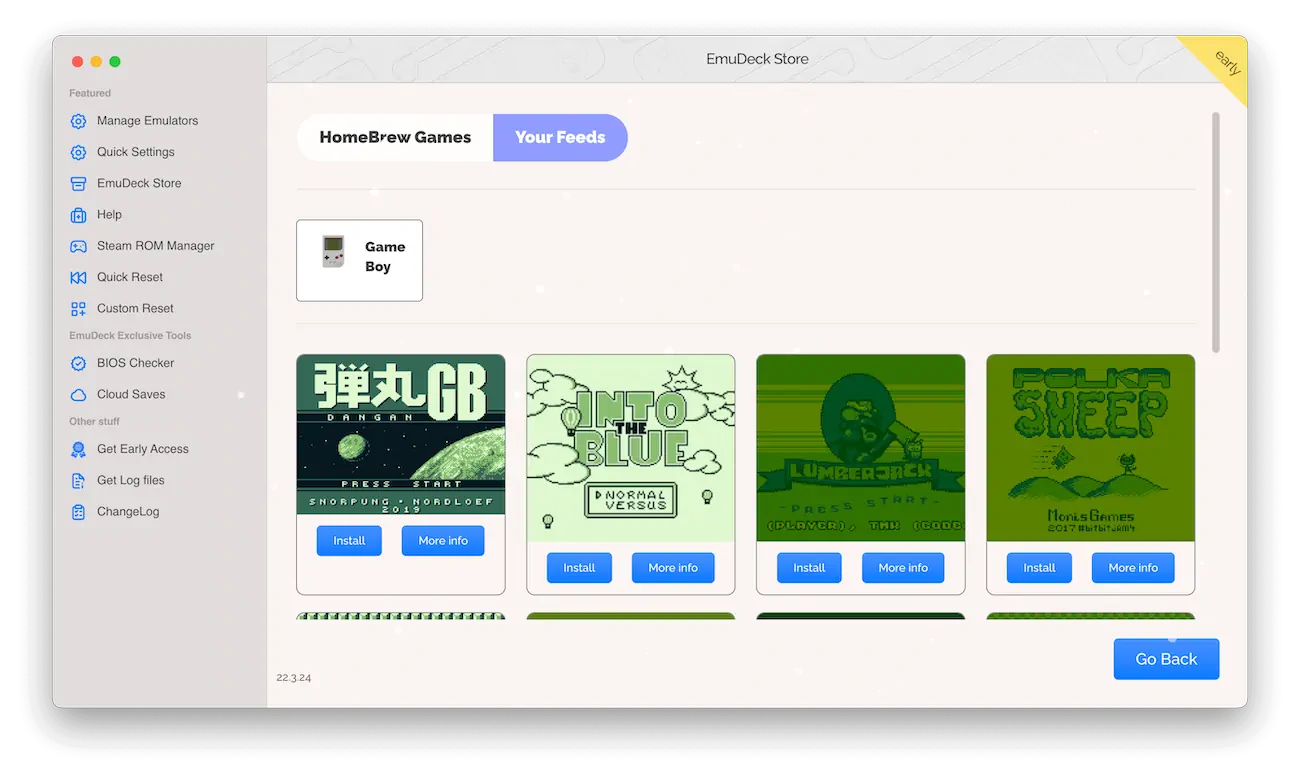Click the ChangeLog label

[x=128, y=512]
